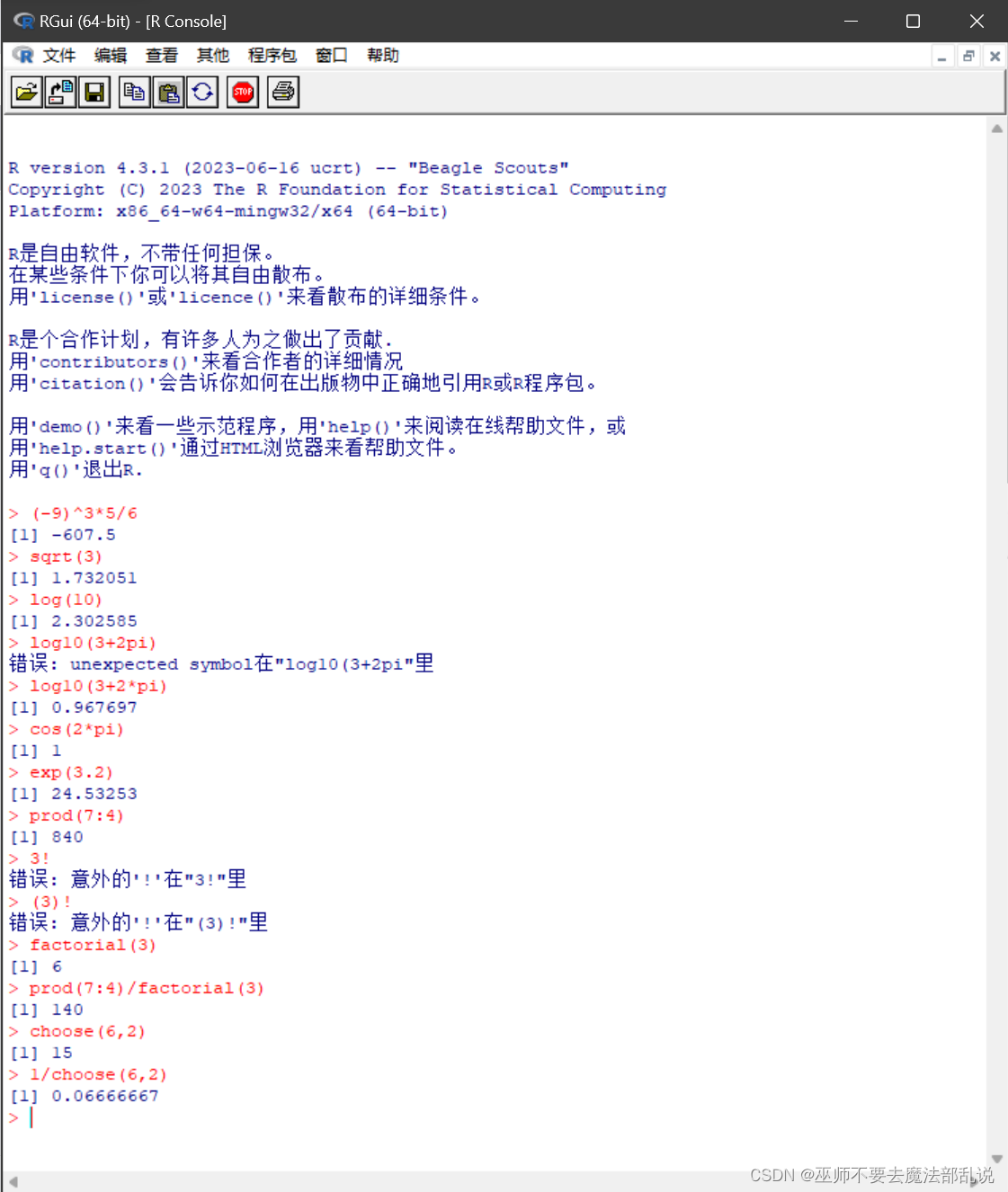This screenshot has width=1008, height=1192.
Task: Click the command 'exp(3.2)'
Action: pyautogui.click(x=72, y=772)
